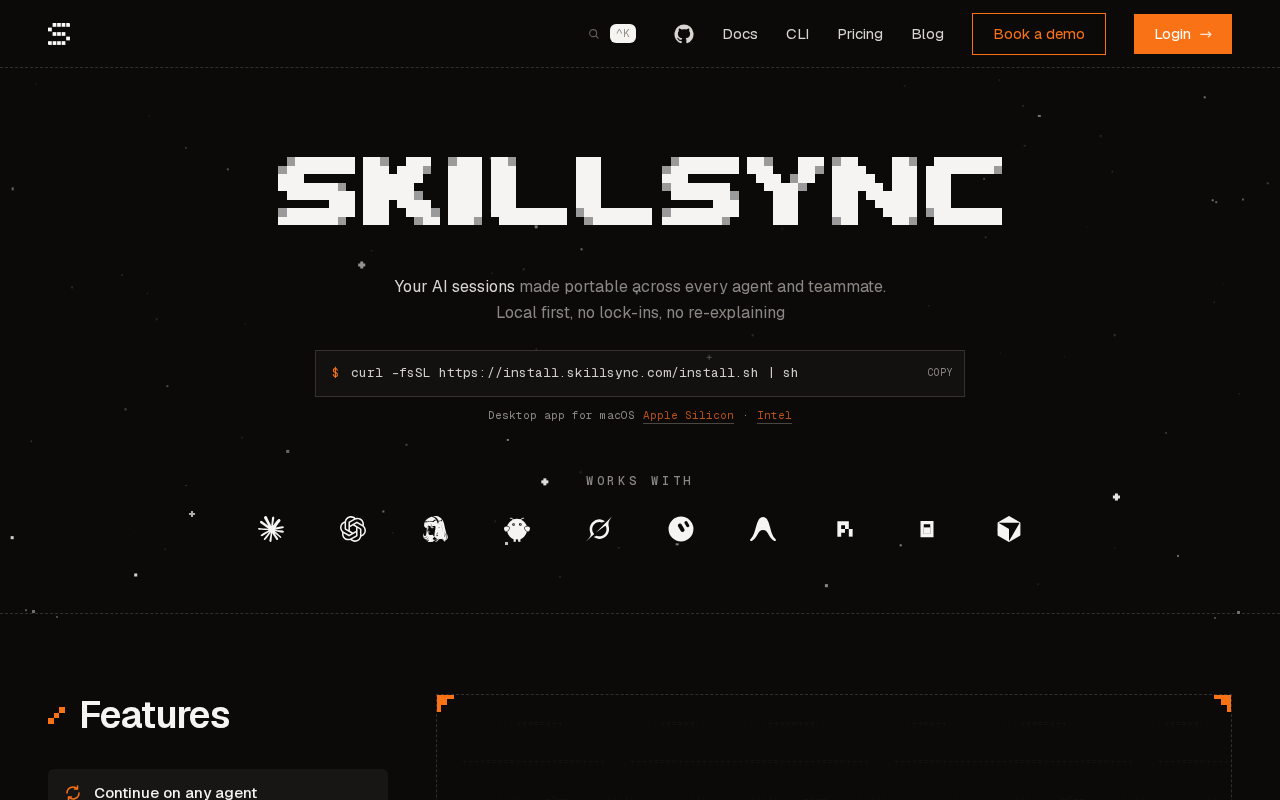Click the pixelated blocks logo icon
This screenshot has height=800, width=1280.
click(x=845, y=529)
